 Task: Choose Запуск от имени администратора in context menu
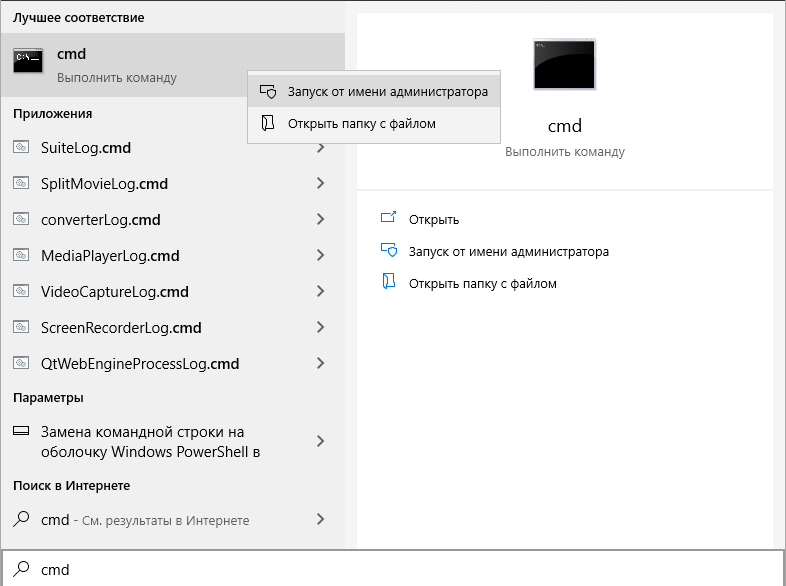click(374, 92)
